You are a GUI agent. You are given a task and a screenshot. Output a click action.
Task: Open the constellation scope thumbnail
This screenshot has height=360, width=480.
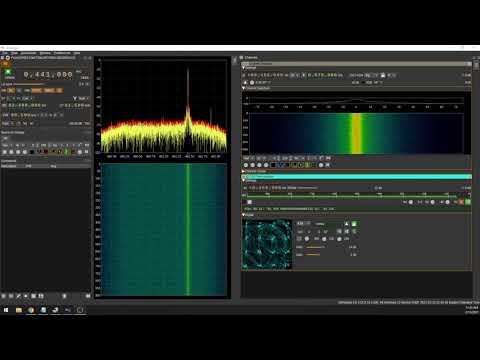click(x=268, y=244)
